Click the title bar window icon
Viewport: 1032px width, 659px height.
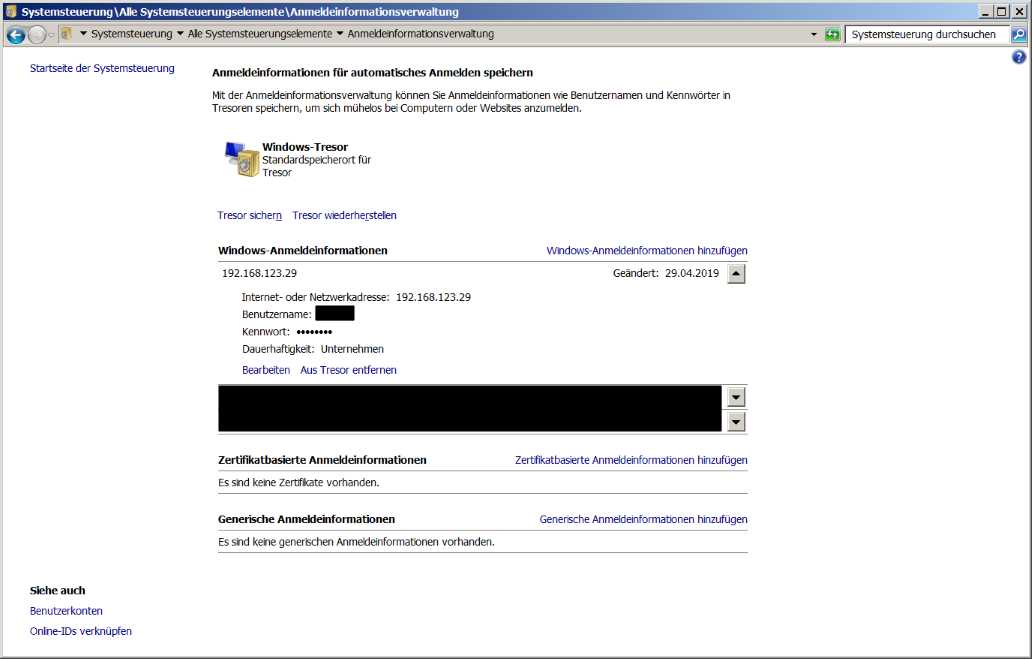[x=11, y=11]
